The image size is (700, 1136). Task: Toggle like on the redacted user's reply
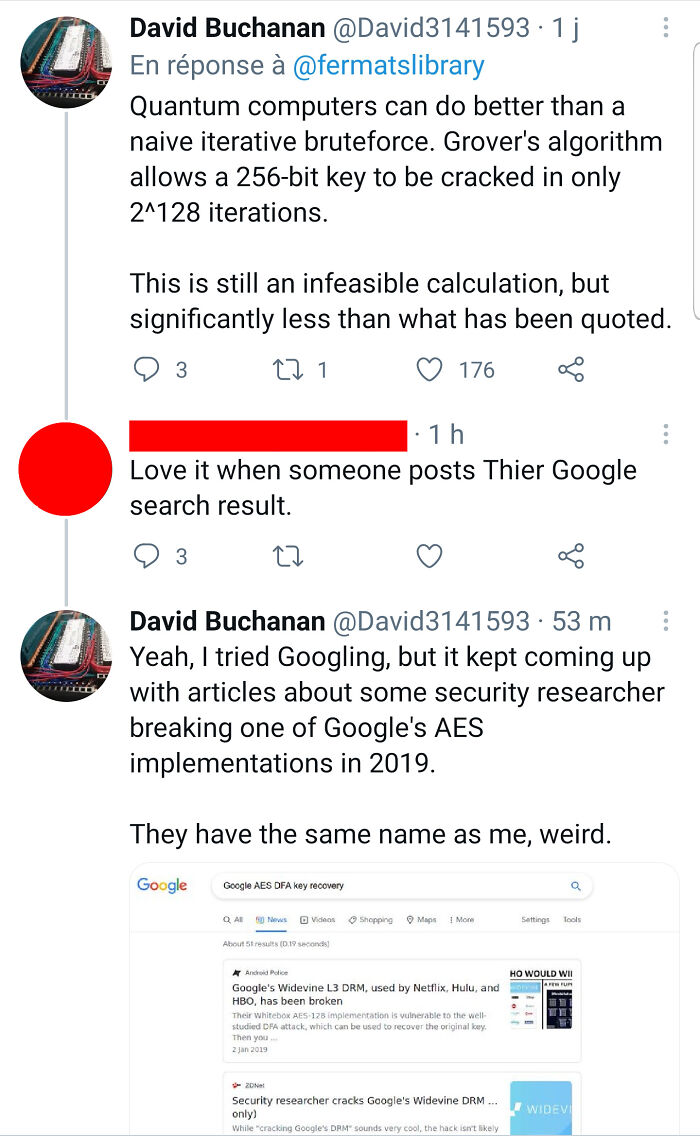point(429,556)
